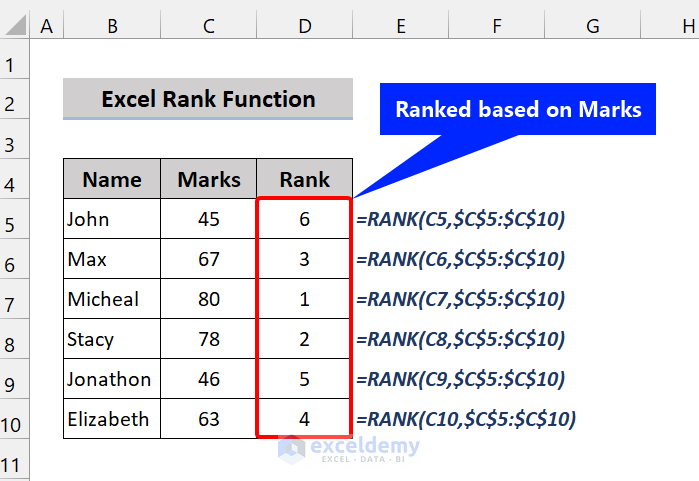Select the cell containing 'Stacy'

coord(112,339)
